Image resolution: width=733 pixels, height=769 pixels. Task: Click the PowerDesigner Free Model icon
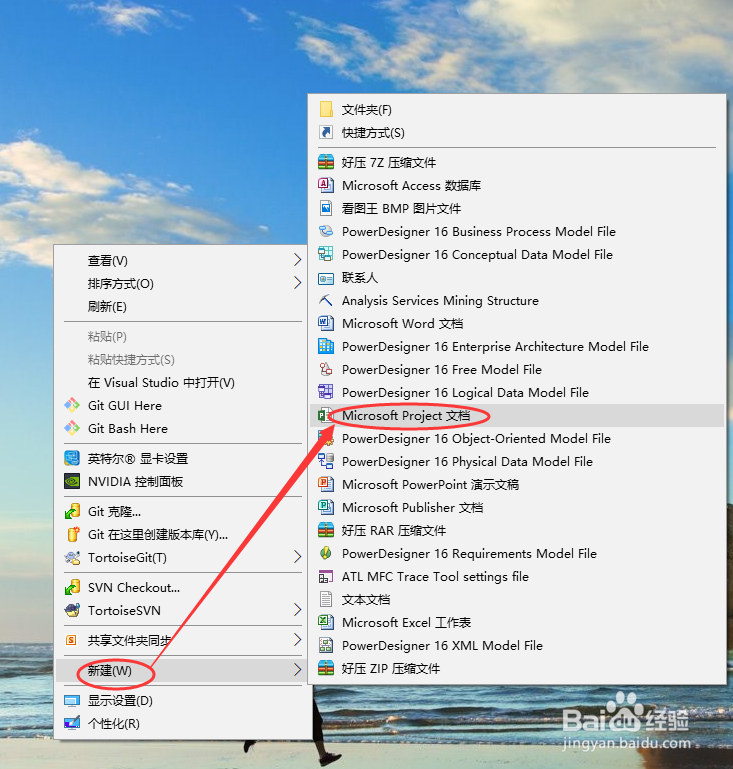click(326, 369)
